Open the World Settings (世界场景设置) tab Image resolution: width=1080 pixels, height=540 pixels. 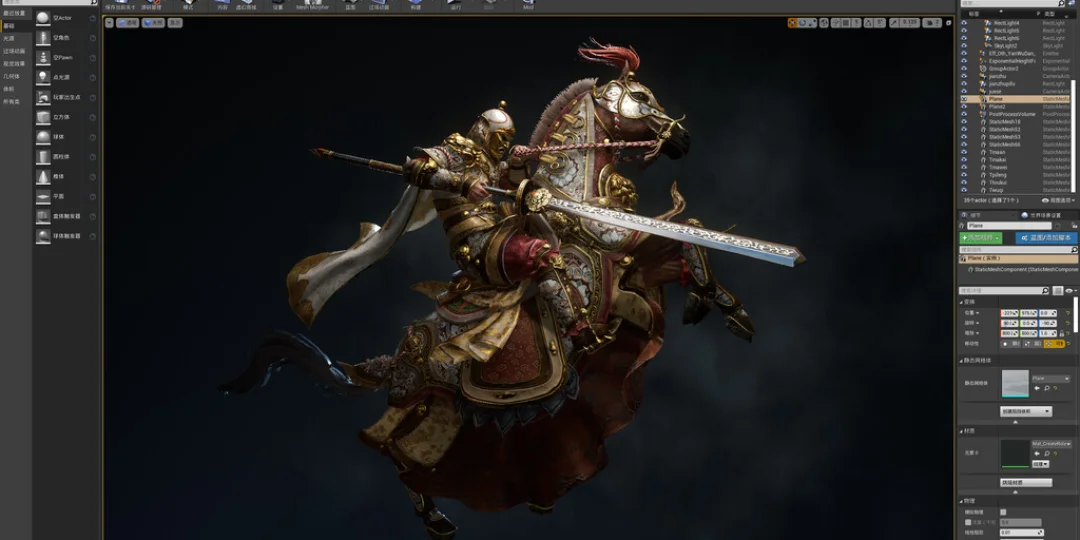pyautogui.click(x=1050, y=215)
